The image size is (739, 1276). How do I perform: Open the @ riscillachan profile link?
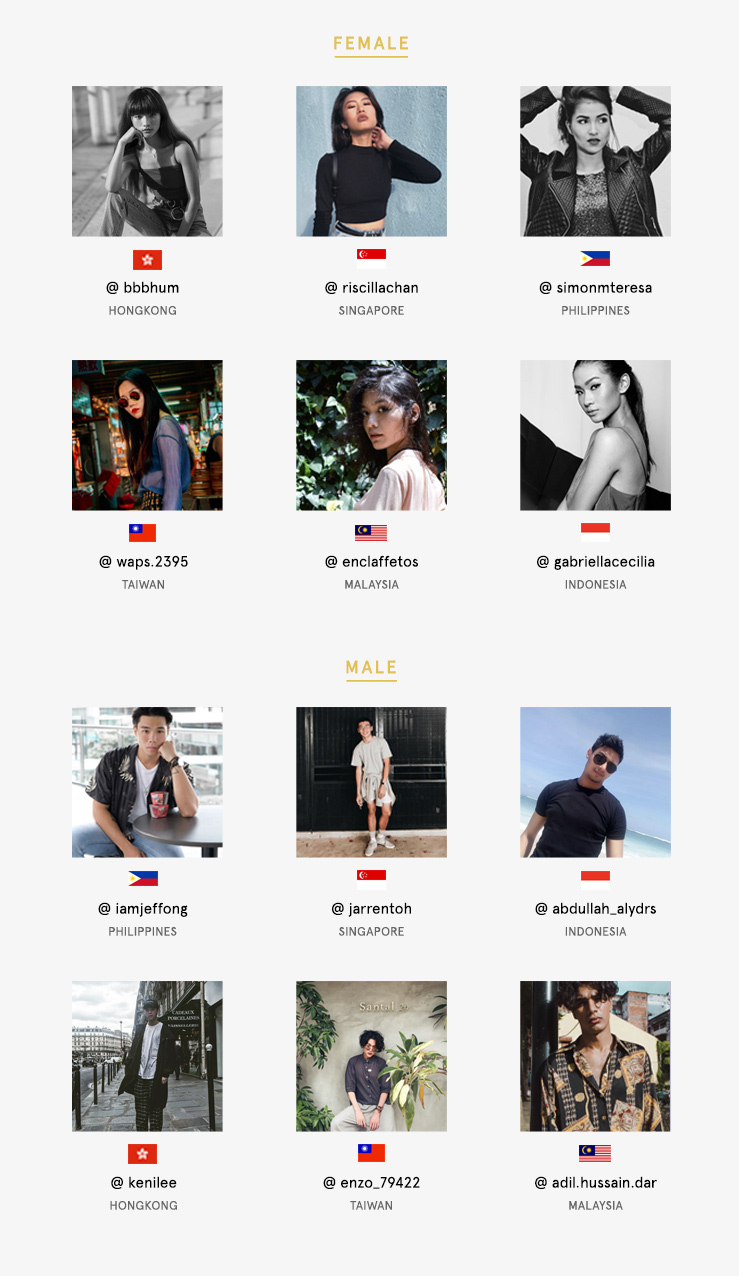click(x=372, y=288)
